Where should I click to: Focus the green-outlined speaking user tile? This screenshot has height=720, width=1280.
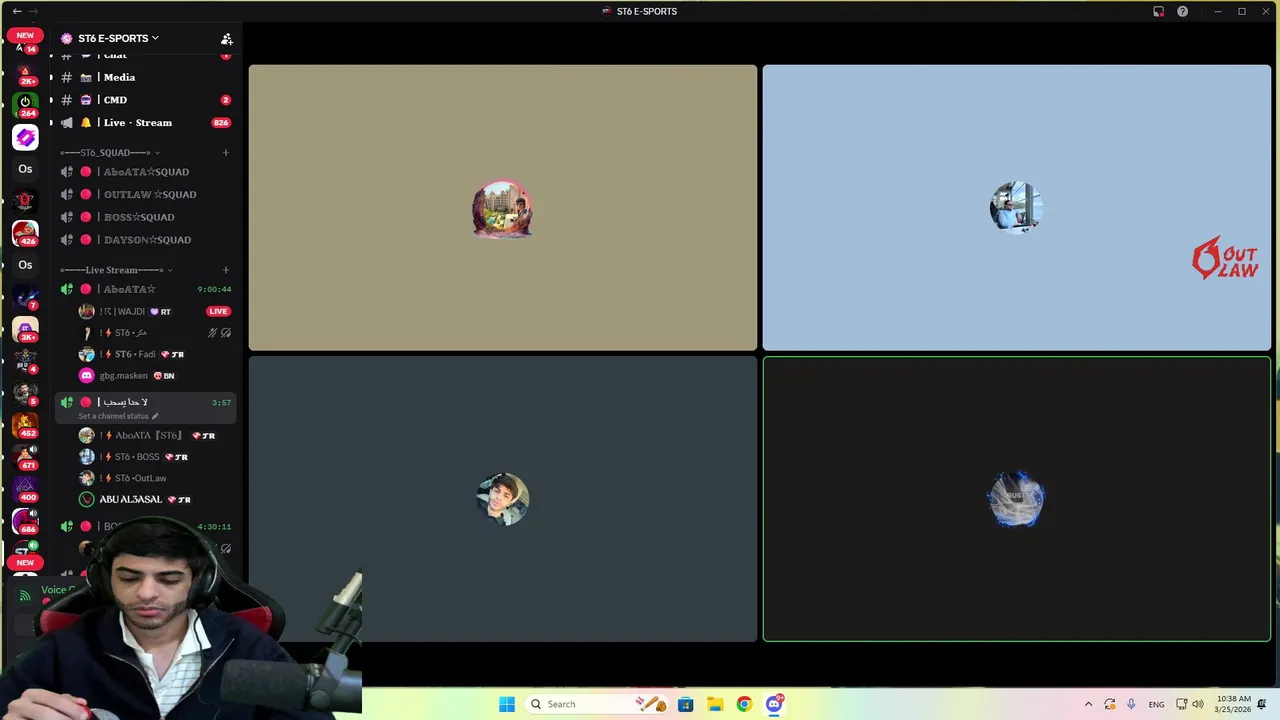click(x=1017, y=499)
